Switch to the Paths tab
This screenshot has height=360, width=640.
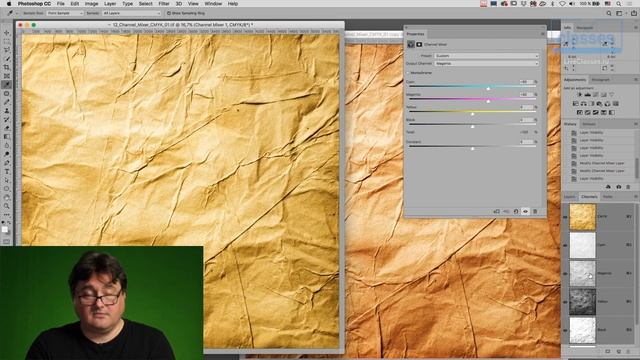(x=608, y=197)
